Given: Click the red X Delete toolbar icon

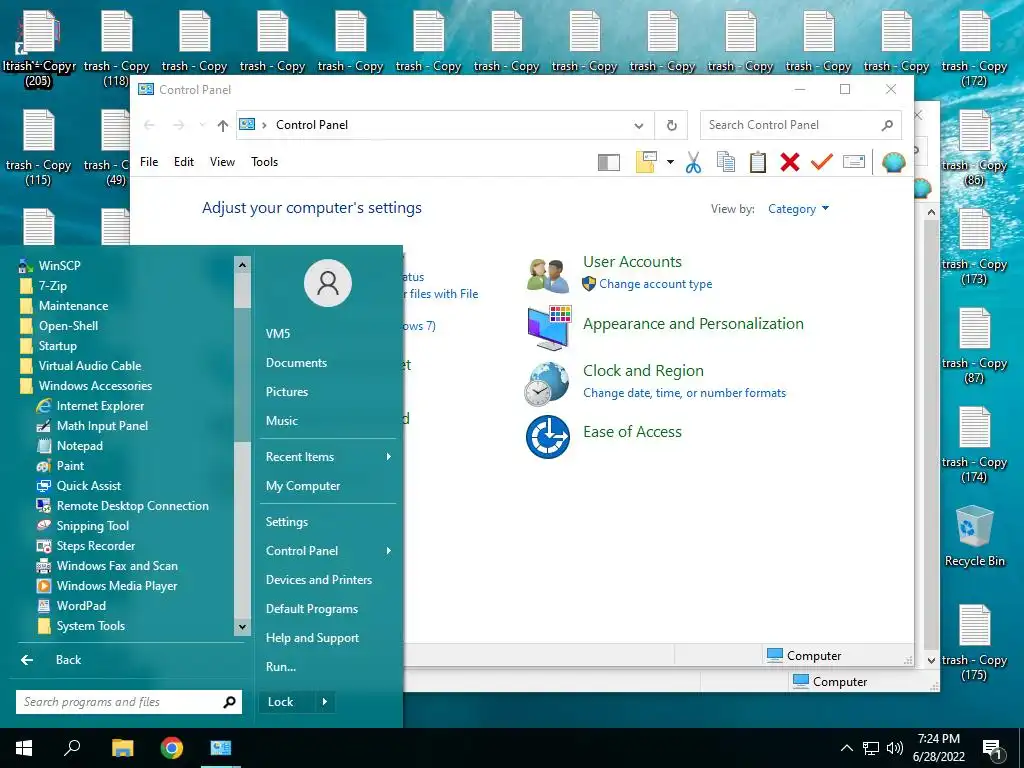Looking at the screenshot, I should [790, 162].
